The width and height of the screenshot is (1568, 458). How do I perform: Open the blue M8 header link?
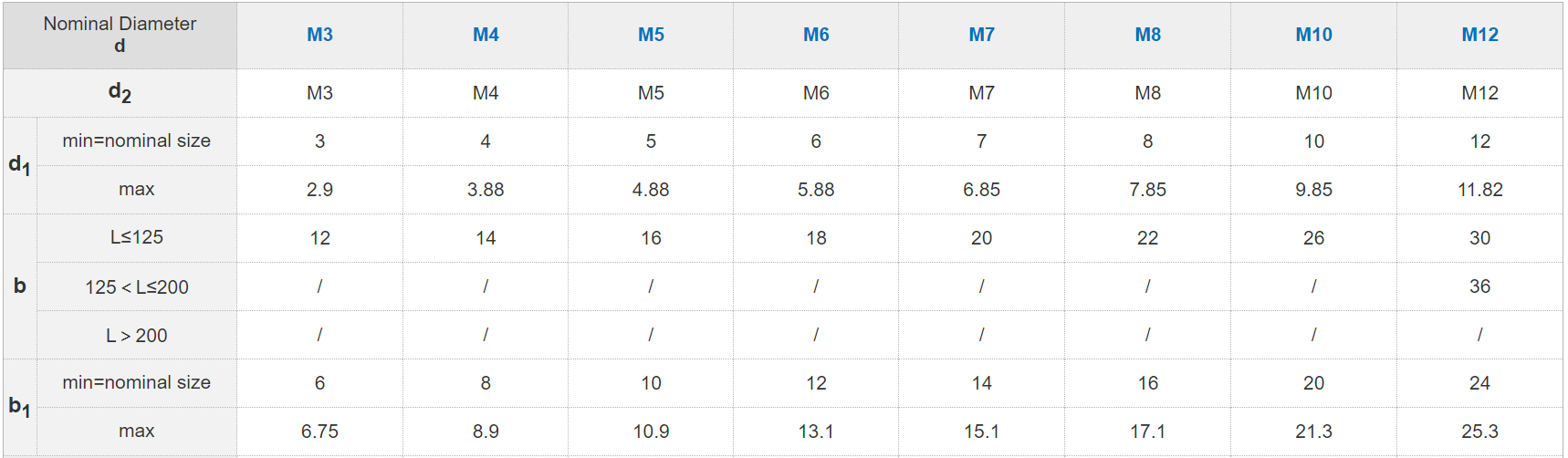click(x=1147, y=35)
